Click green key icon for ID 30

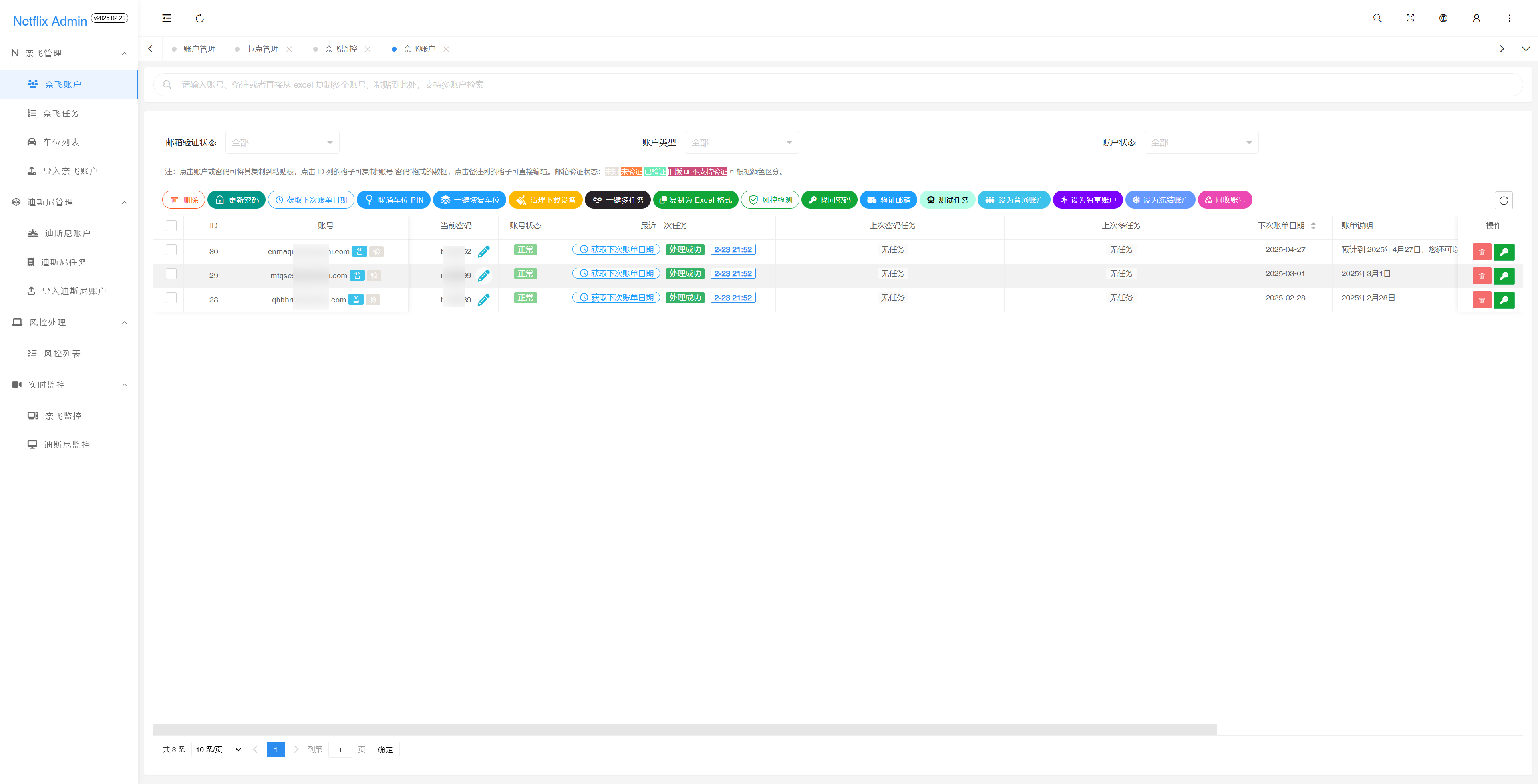coord(1504,252)
